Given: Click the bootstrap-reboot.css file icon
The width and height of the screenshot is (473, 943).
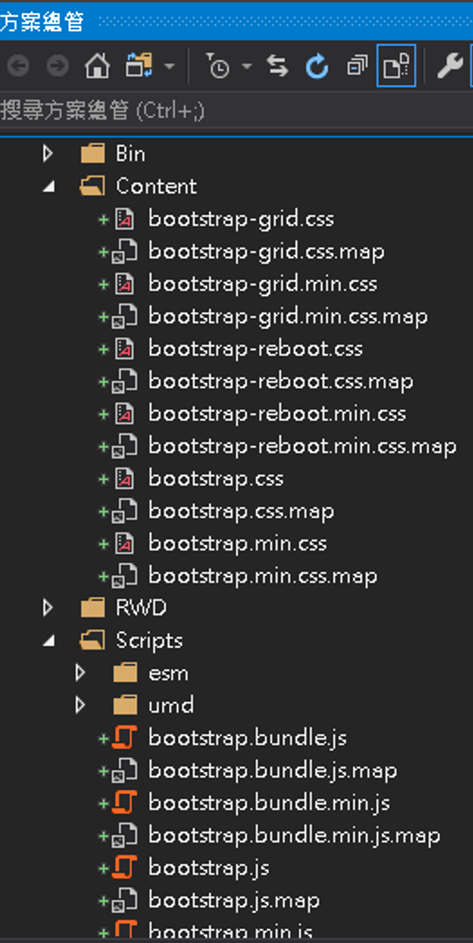Looking at the screenshot, I should [x=124, y=349].
